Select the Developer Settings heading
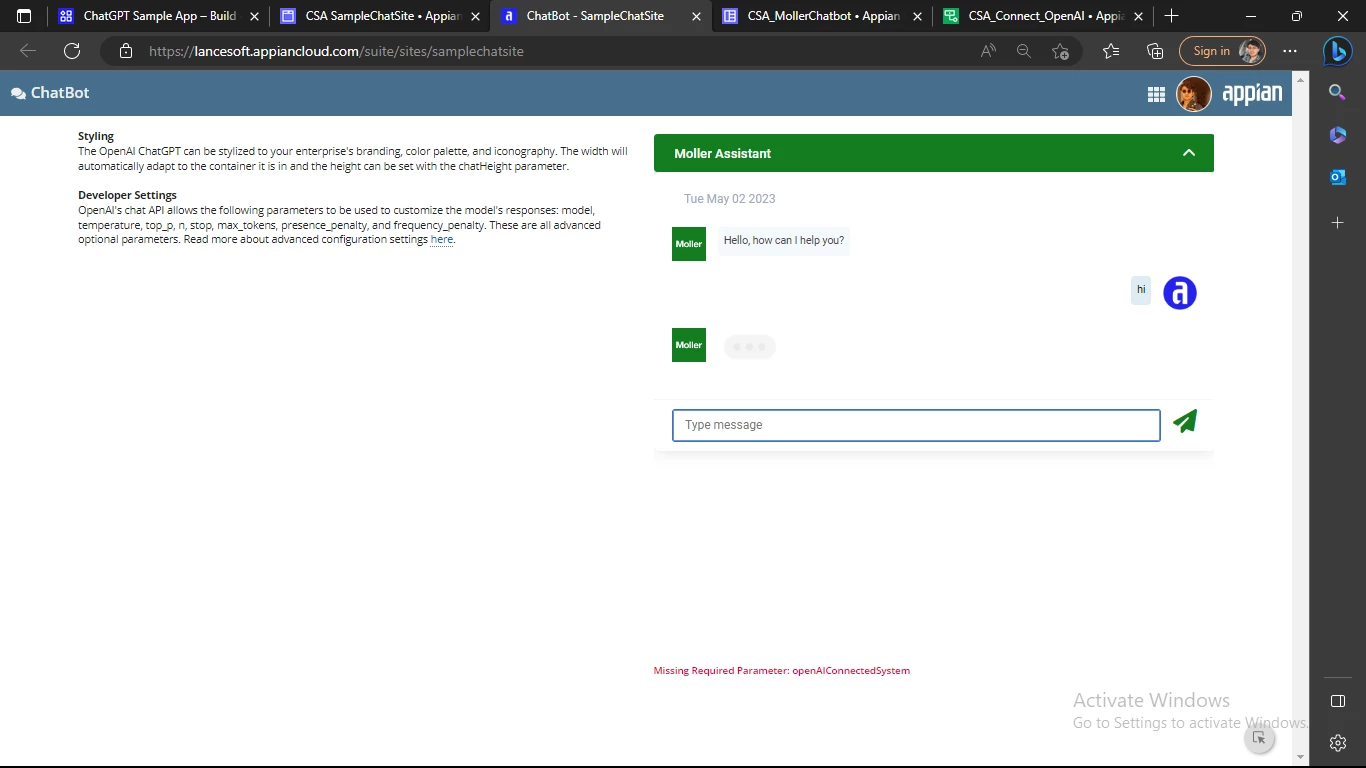This screenshot has height=768, width=1366. [x=128, y=195]
